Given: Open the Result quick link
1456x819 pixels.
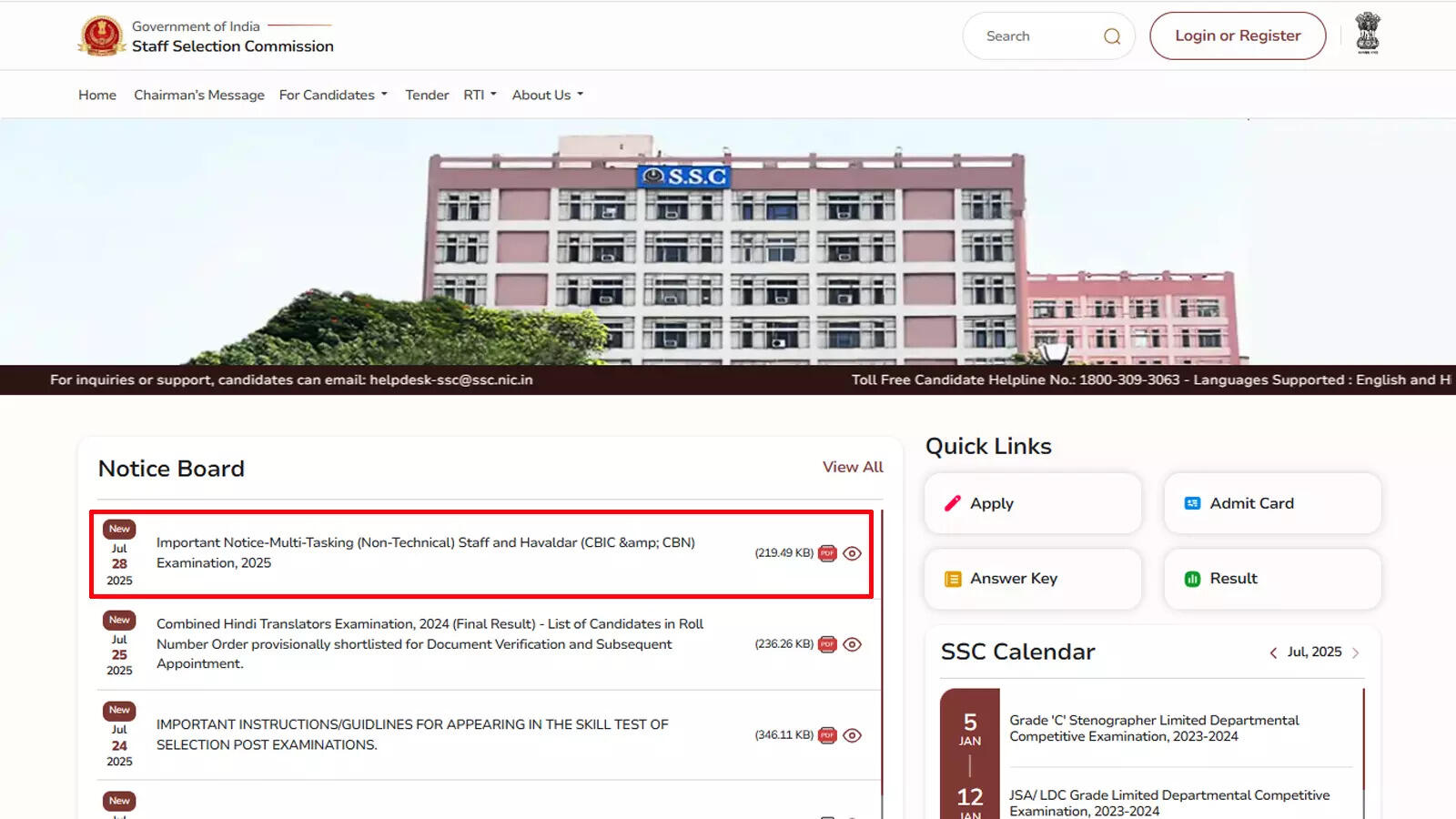Looking at the screenshot, I should [x=1272, y=579].
